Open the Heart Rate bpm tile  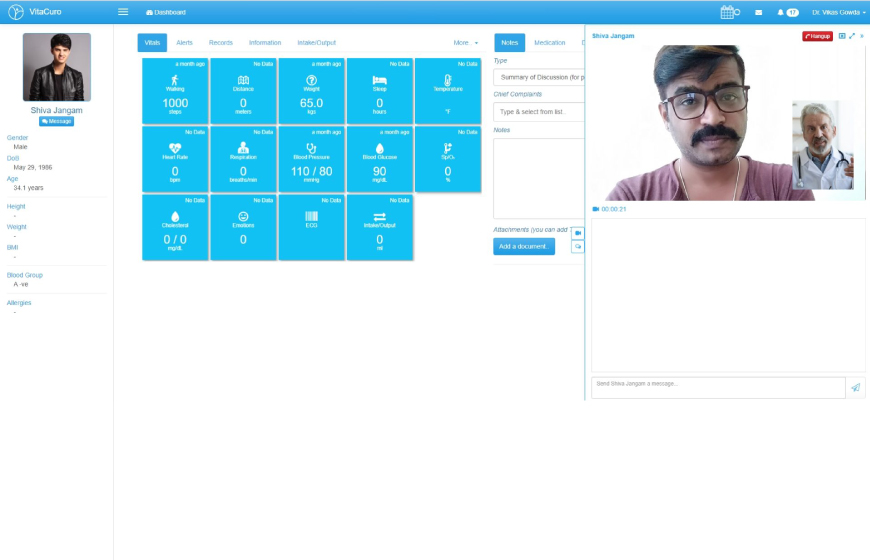(x=175, y=159)
